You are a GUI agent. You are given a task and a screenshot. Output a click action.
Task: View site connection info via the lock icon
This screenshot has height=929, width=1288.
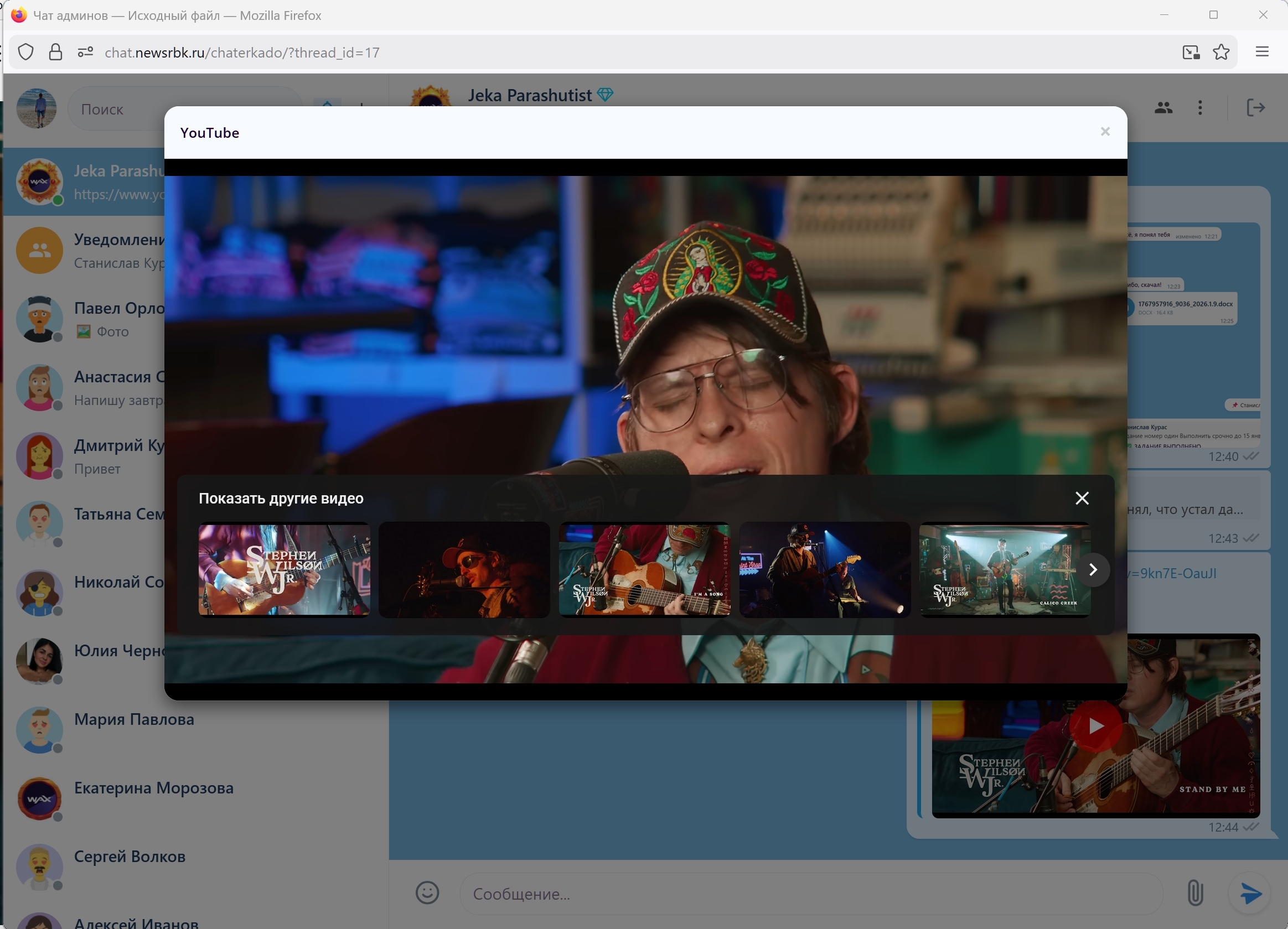[x=55, y=51]
